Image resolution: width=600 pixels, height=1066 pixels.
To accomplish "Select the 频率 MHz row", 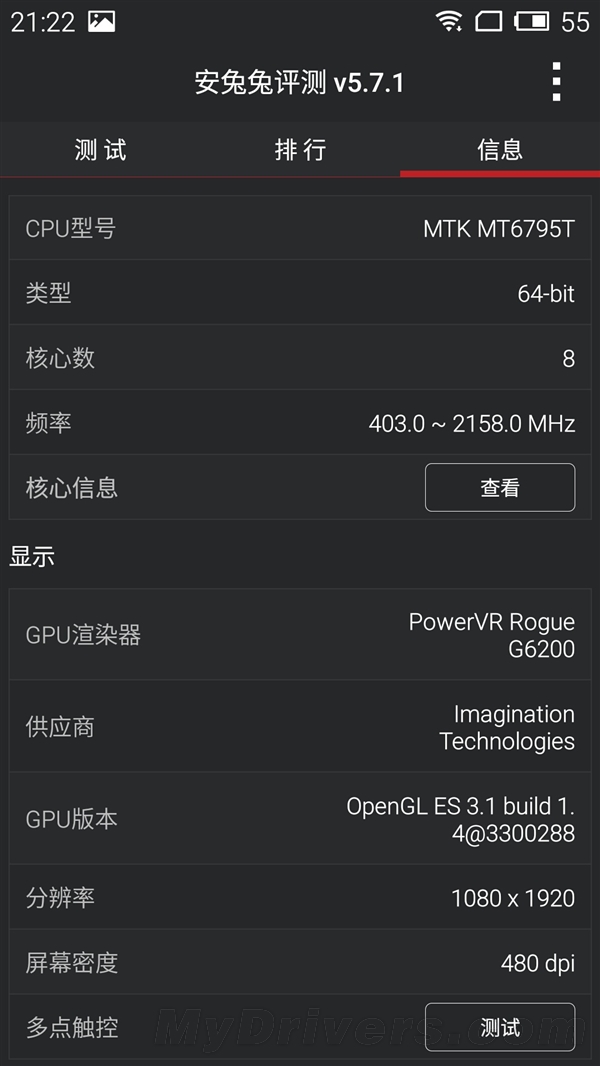I will [x=300, y=423].
